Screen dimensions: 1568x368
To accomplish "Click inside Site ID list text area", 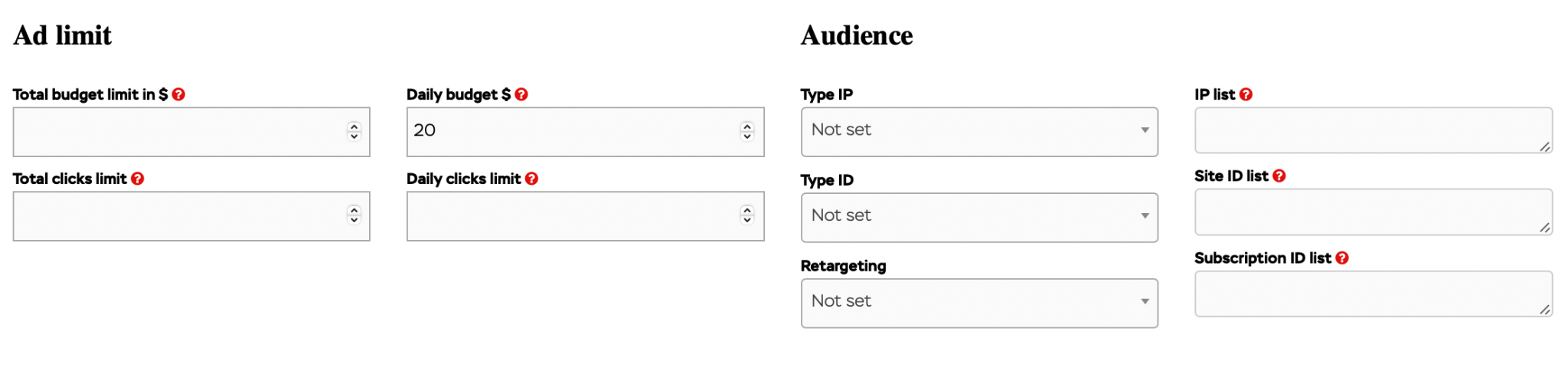I will coord(1374,212).
